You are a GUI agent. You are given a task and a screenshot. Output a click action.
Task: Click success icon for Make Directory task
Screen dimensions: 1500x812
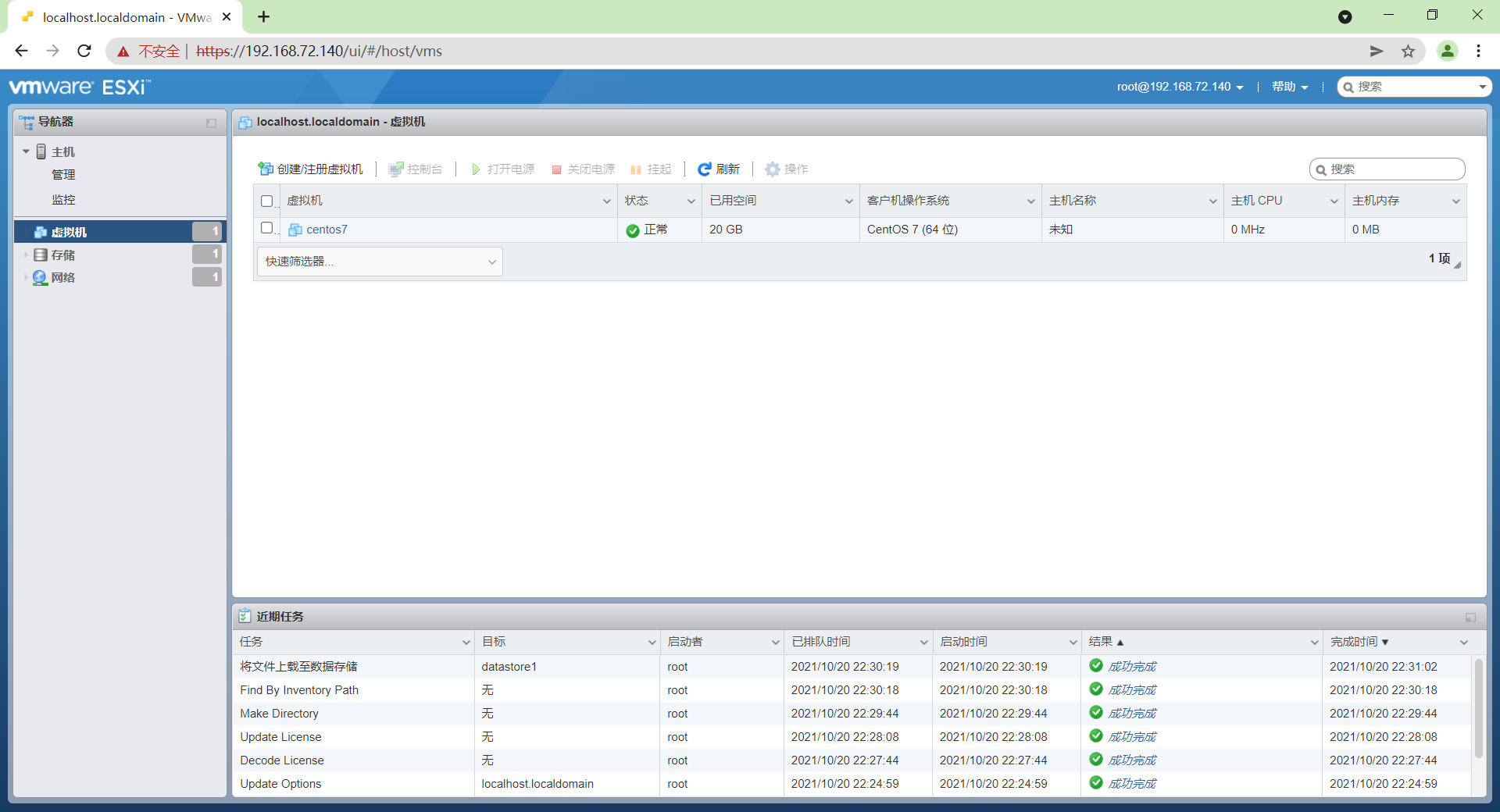click(1096, 712)
